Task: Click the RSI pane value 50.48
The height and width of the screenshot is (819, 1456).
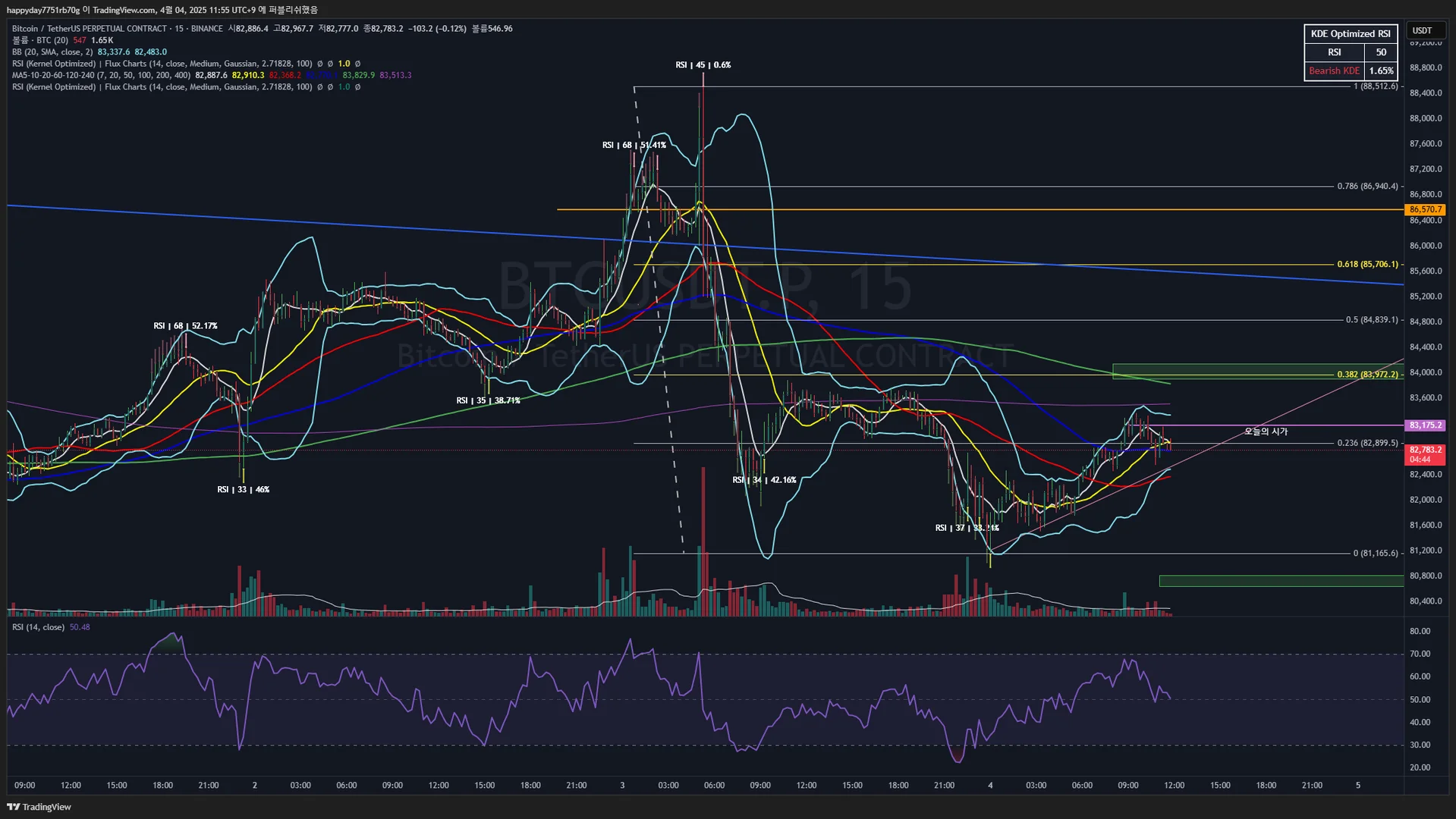Action: tap(80, 627)
